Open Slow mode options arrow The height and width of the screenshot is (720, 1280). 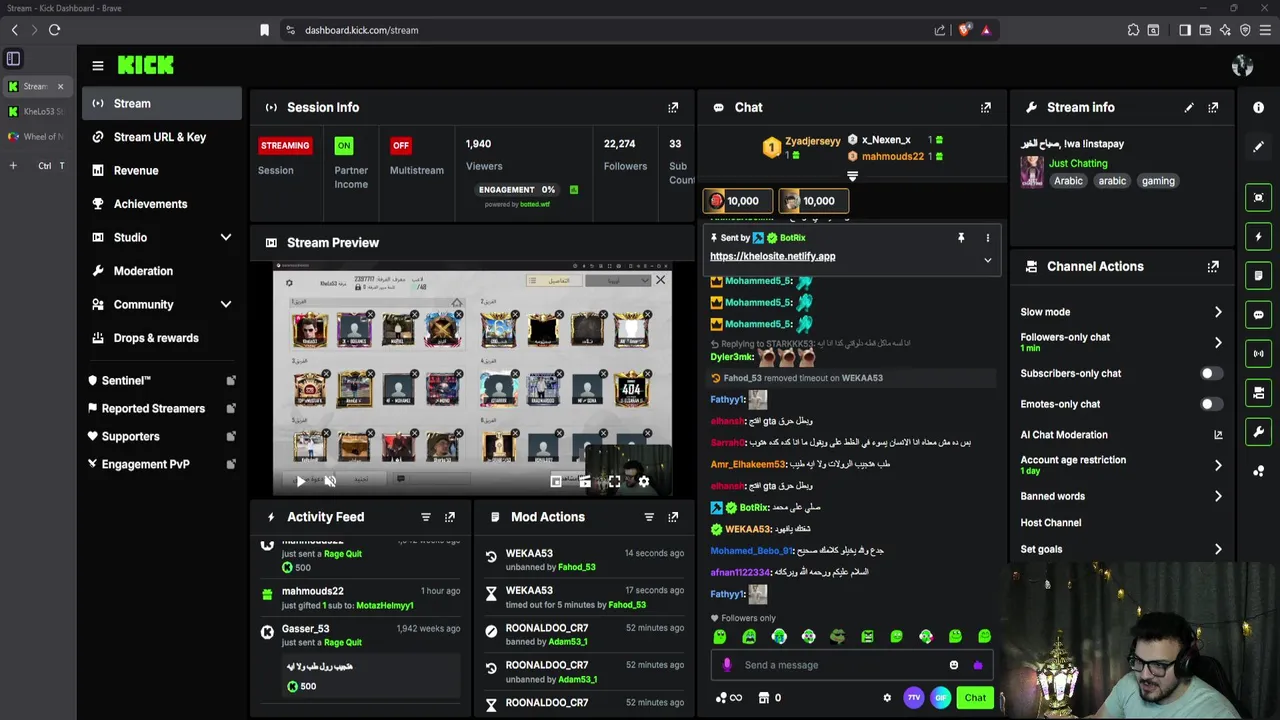(1218, 312)
